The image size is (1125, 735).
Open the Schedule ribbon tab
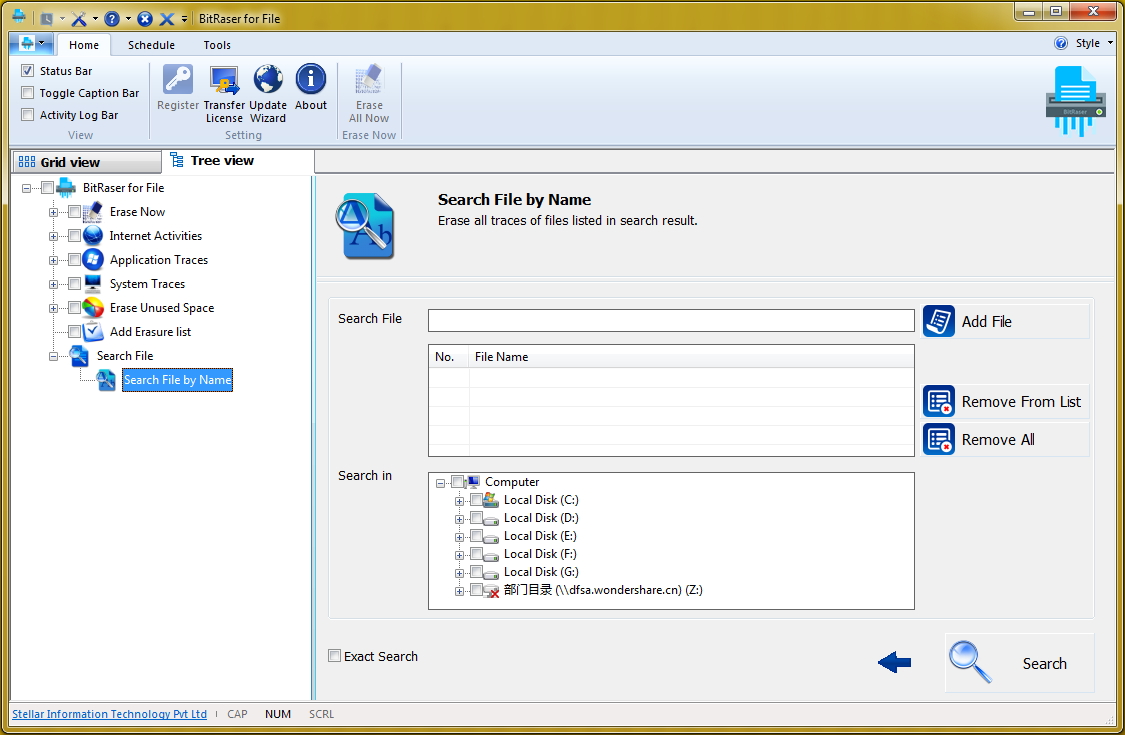pos(151,45)
